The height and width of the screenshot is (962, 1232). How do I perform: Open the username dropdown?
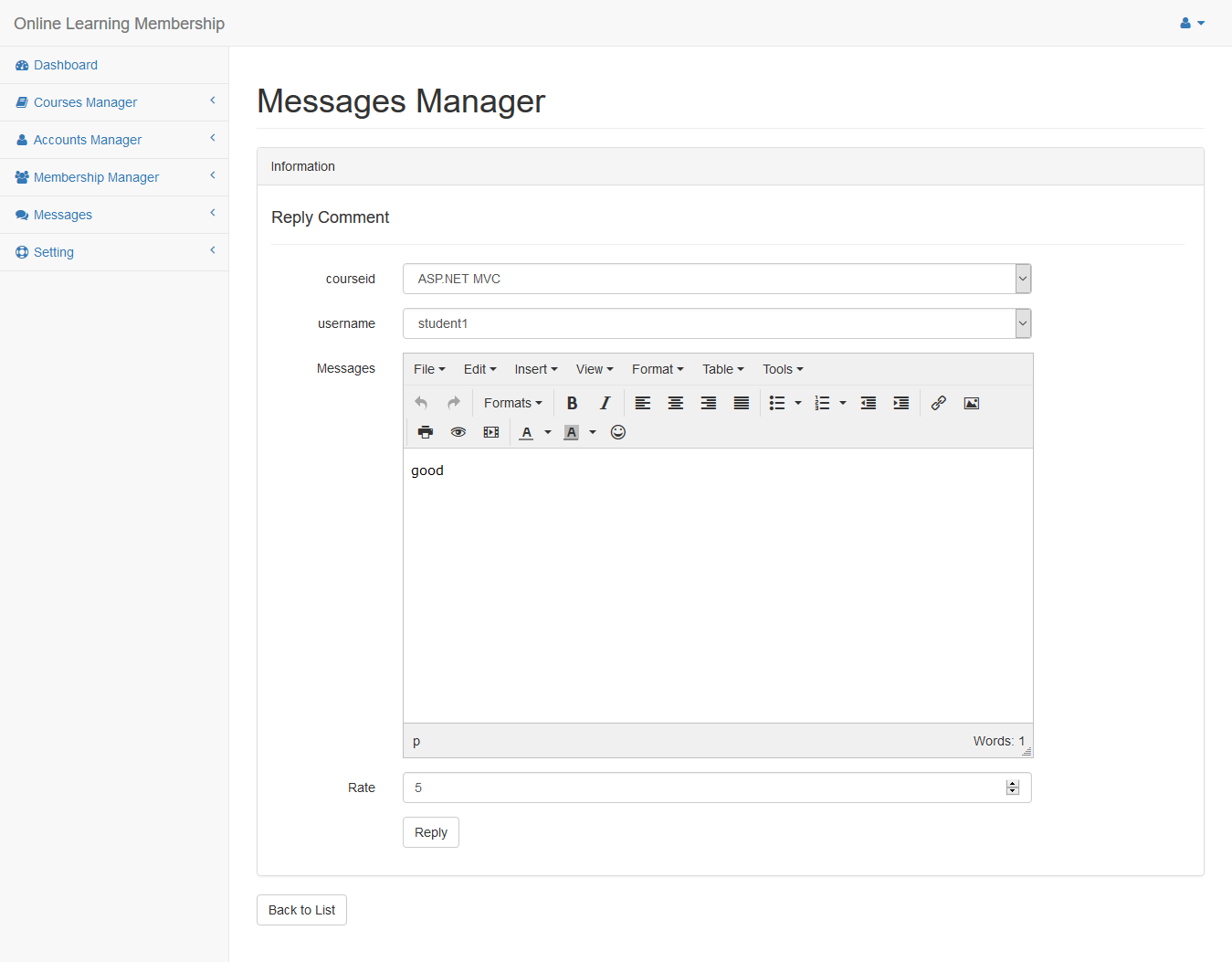[x=717, y=323]
